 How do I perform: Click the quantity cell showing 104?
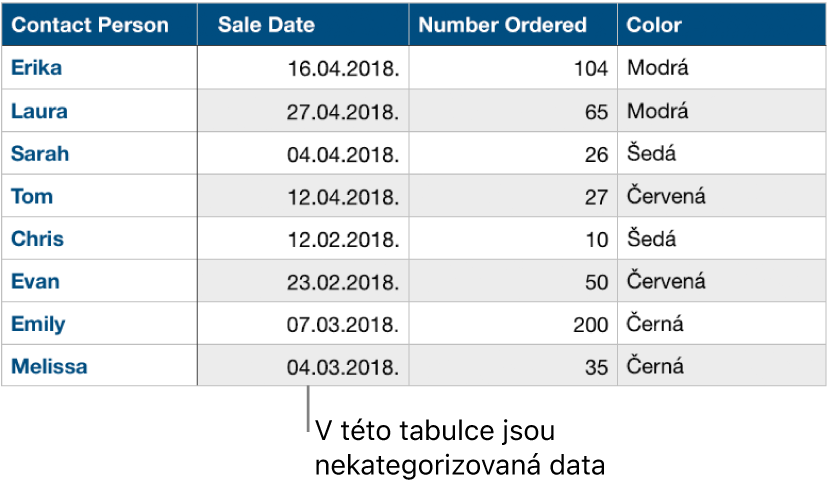pyautogui.click(x=513, y=68)
